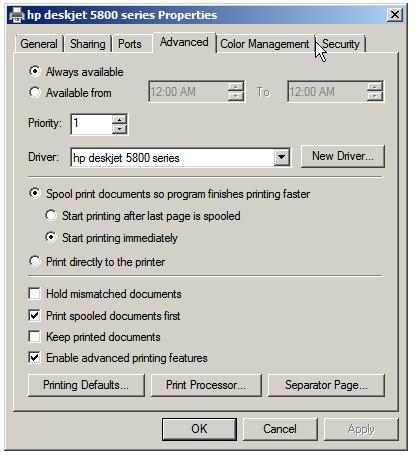
Task: Click the To end time field
Action: click(327, 92)
